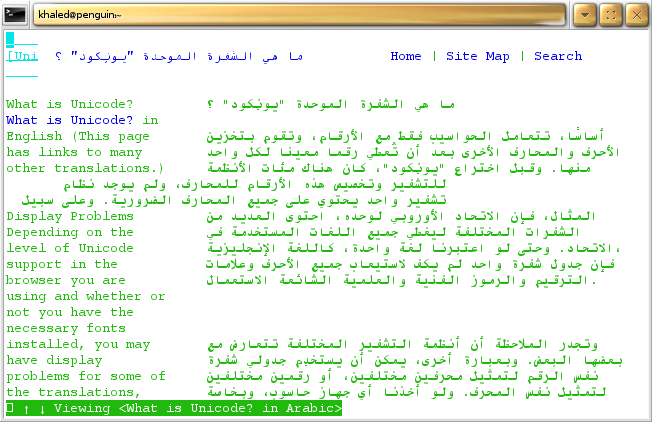This screenshot has width=652, height=422.
Task: Open 'What is Unicode? in English' link
Action: point(82,120)
